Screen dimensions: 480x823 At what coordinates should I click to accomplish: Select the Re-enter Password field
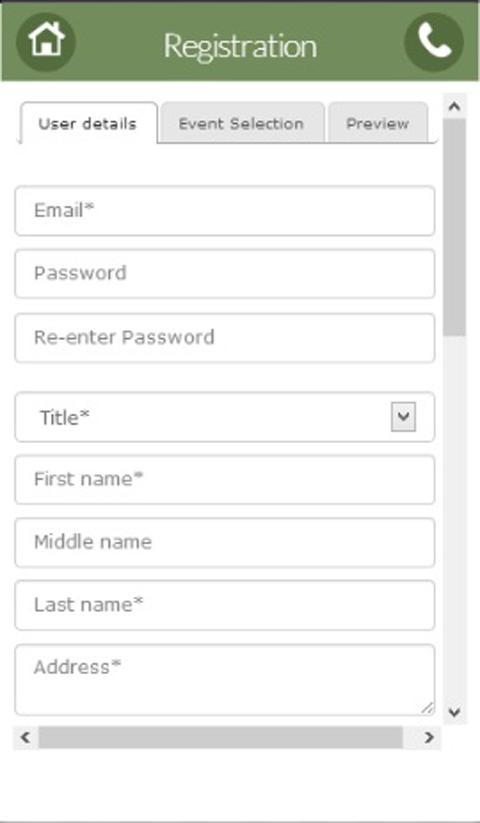click(x=225, y=337)
